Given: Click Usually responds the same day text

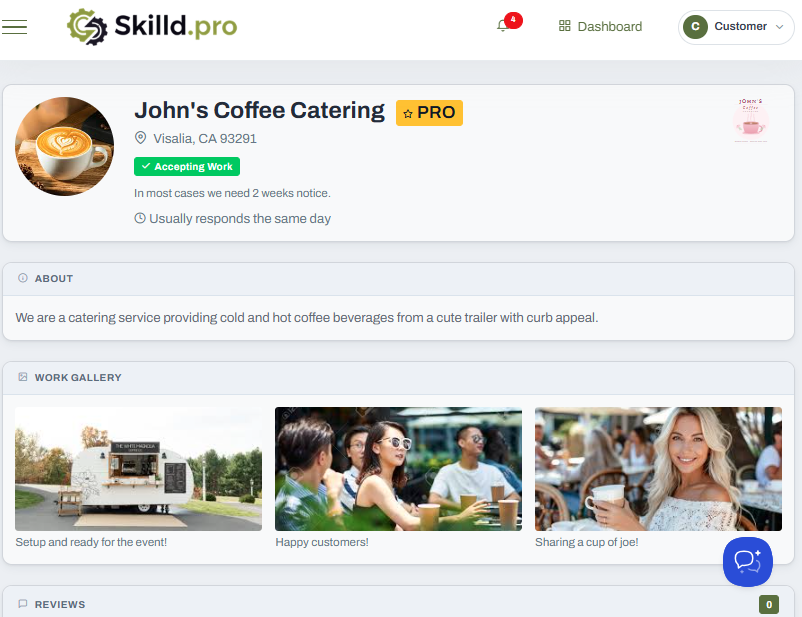Looking at the screenshot, I should pos(240,219).
